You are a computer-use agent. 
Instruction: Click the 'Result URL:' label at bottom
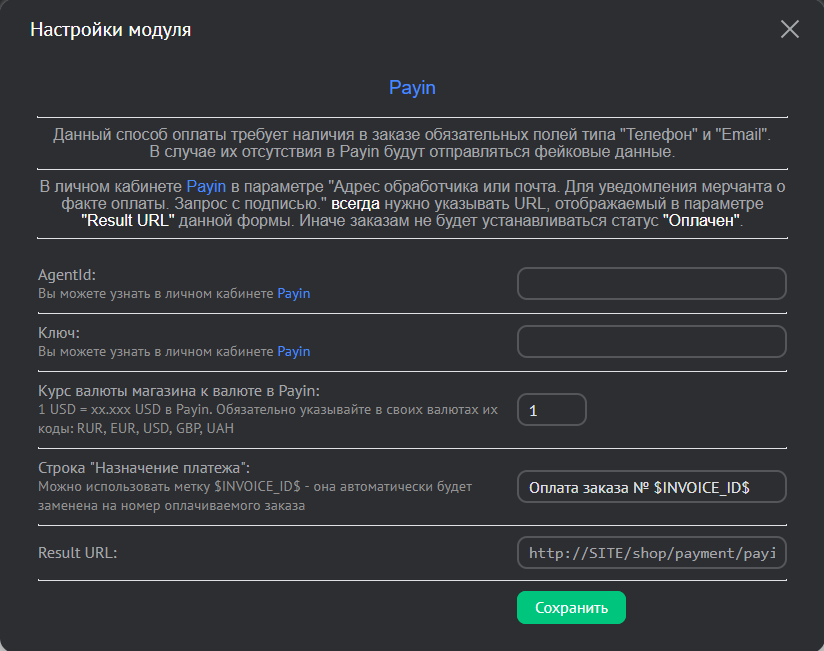coord(77,552)
